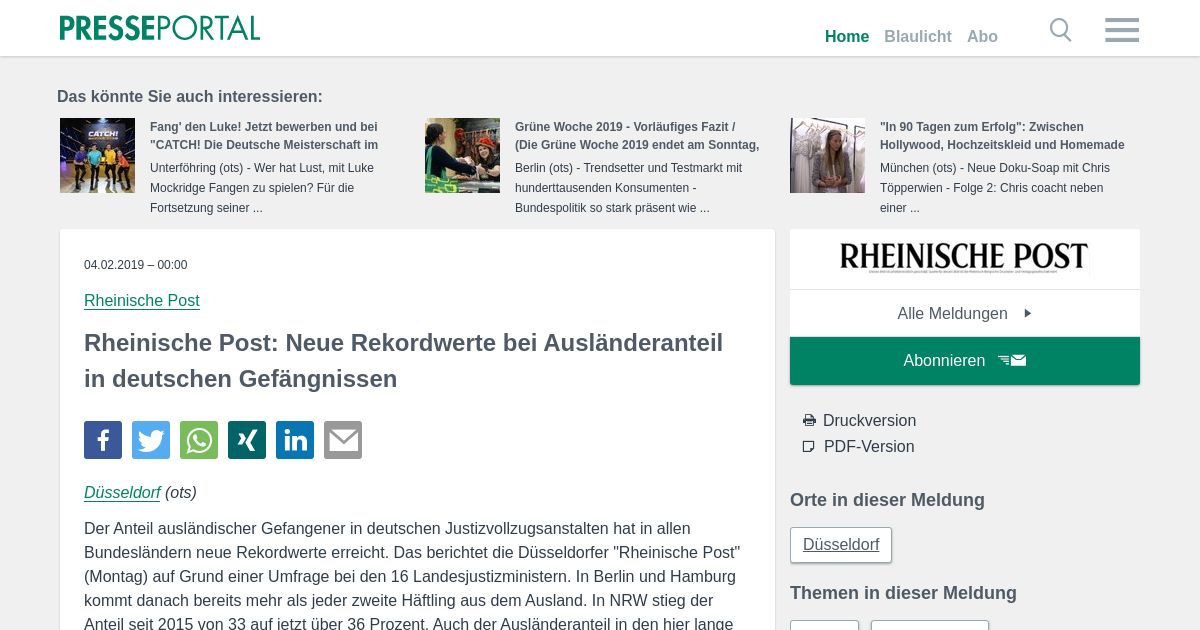The image size is (1200, 630).
Task: Click envelope icon on Abonnieren button
Action: 1012,361
